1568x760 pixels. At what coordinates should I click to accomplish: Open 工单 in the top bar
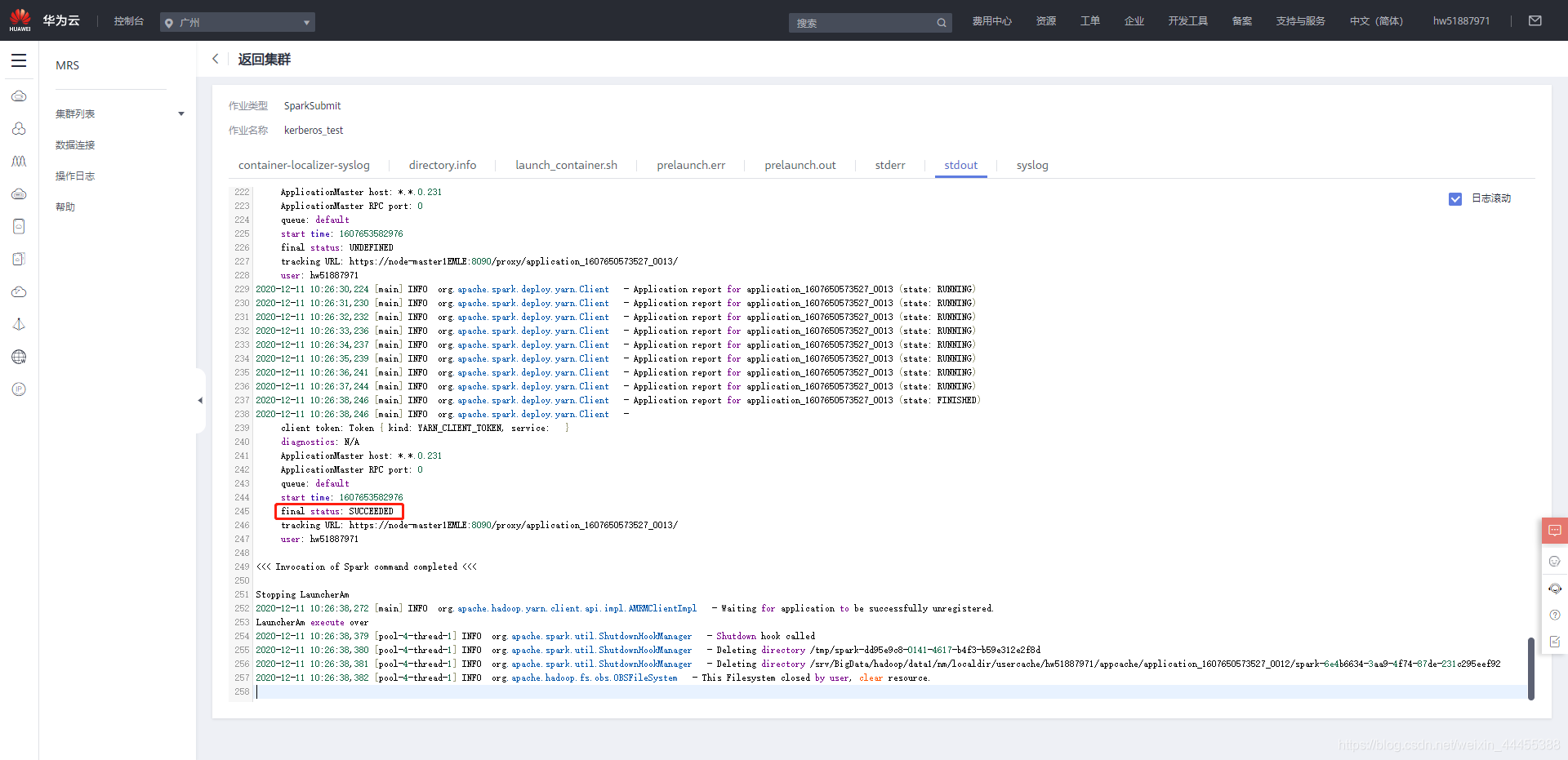(x=1090, y=21)
